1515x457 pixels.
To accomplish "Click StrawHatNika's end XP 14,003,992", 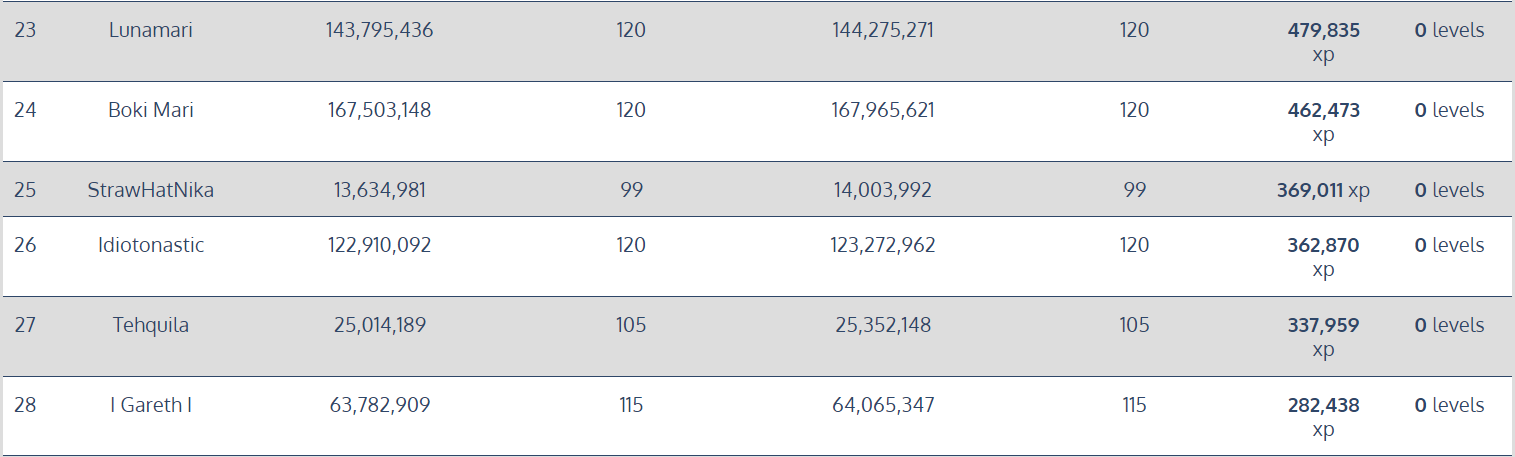I will point(883,190).
